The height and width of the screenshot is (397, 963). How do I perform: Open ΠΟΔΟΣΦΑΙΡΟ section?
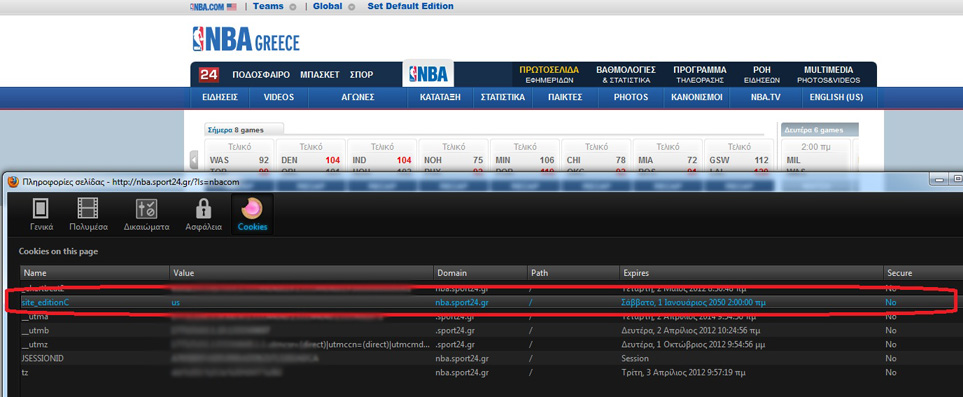[261, 75]
